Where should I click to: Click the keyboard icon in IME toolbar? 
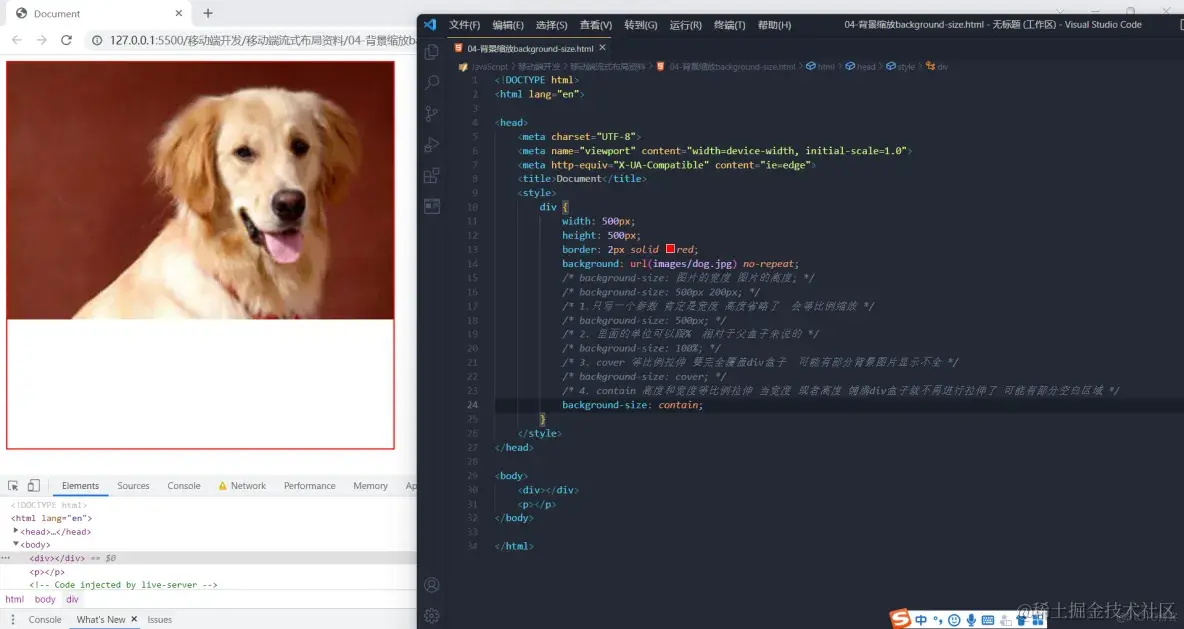point(988,620)
